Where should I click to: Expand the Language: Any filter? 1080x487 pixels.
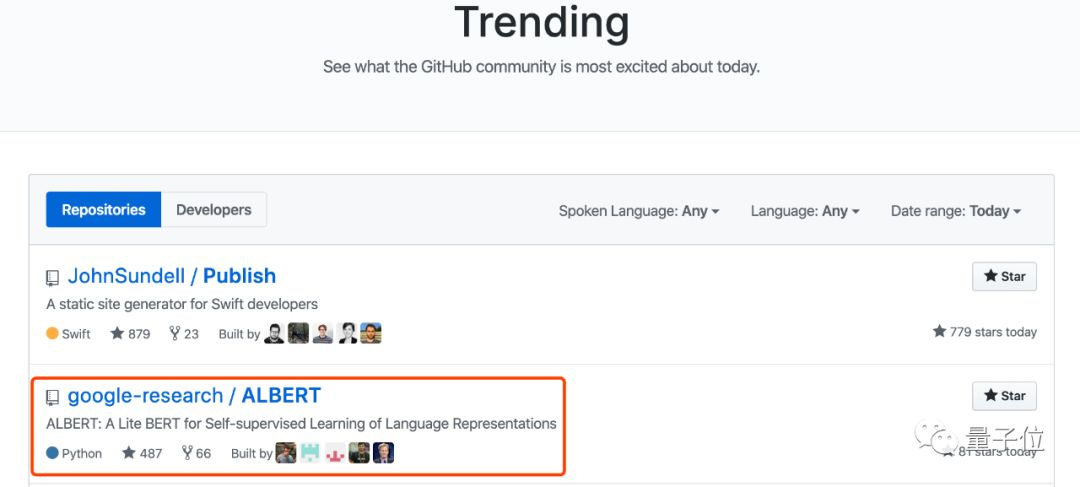click(805, 211)
